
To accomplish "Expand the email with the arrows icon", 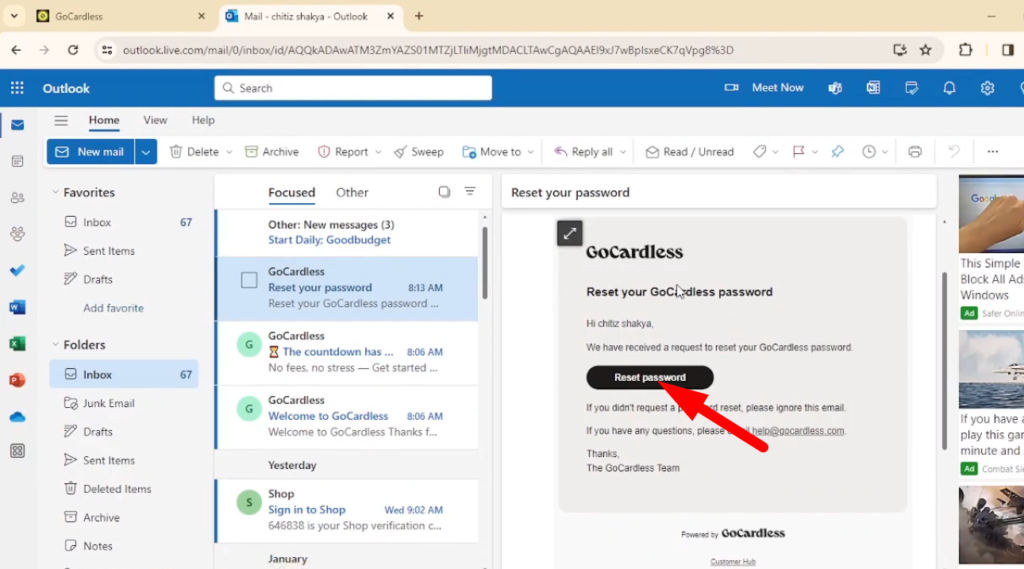I will tap(569, 233).
